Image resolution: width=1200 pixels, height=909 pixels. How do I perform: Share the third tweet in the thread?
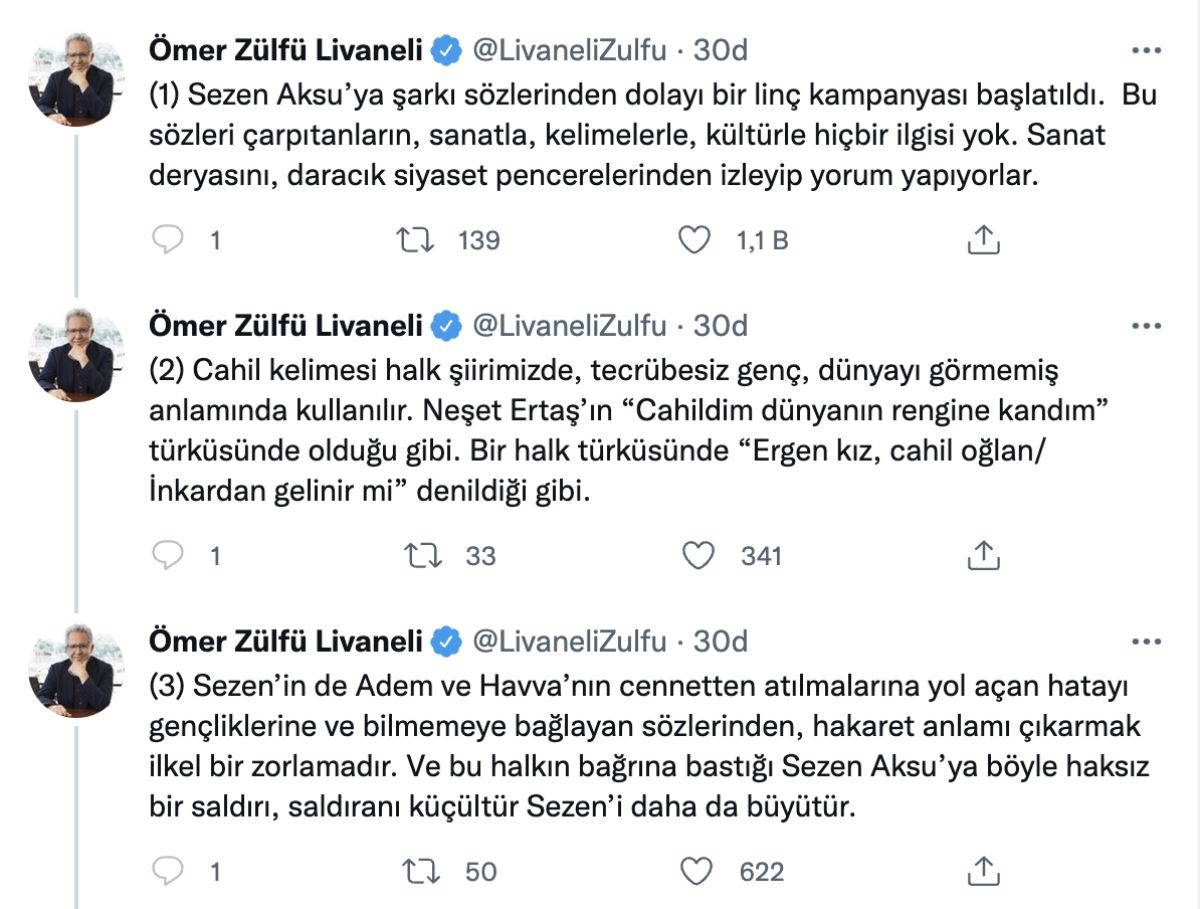pyautogui.click(x=983, y=871)
